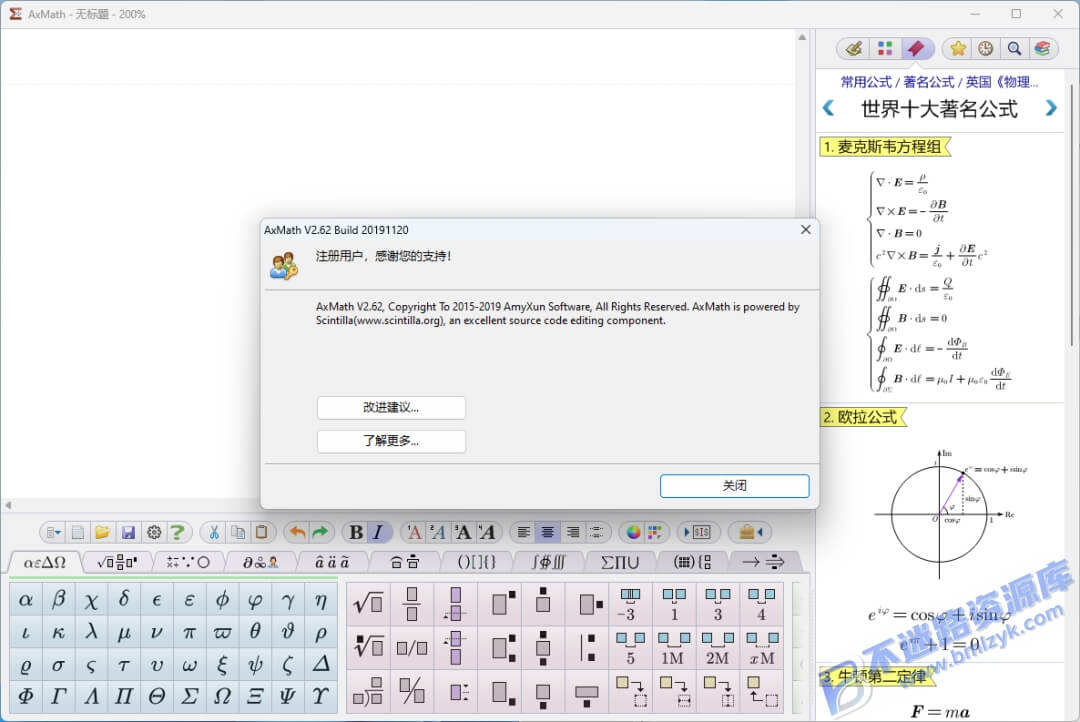Insert the square root template

(368, 604)
